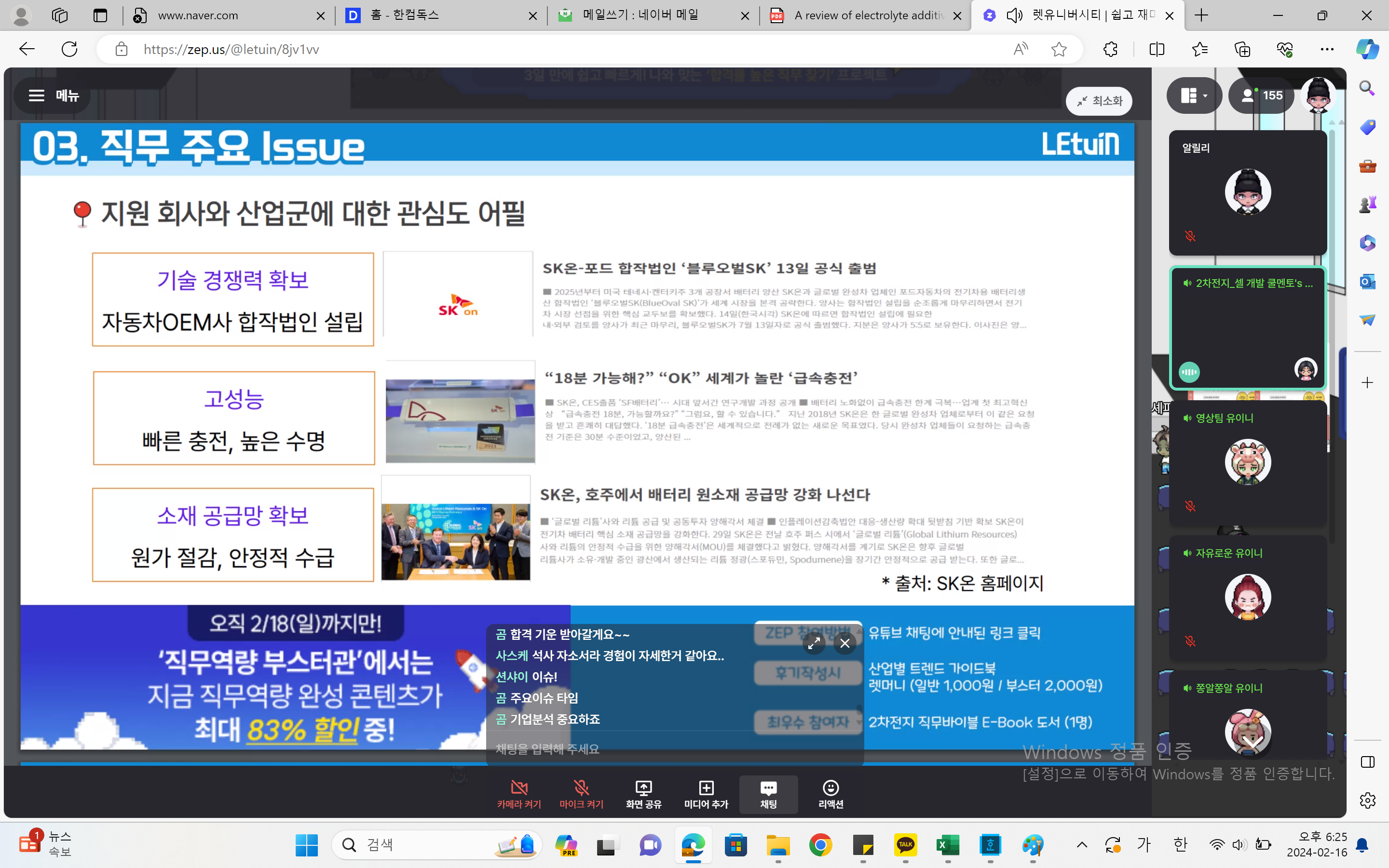The width and height of the screenshot is (1389, 868).
Task: Open the clock showing 오후 6:25
Action: (x=1317, y=844)
